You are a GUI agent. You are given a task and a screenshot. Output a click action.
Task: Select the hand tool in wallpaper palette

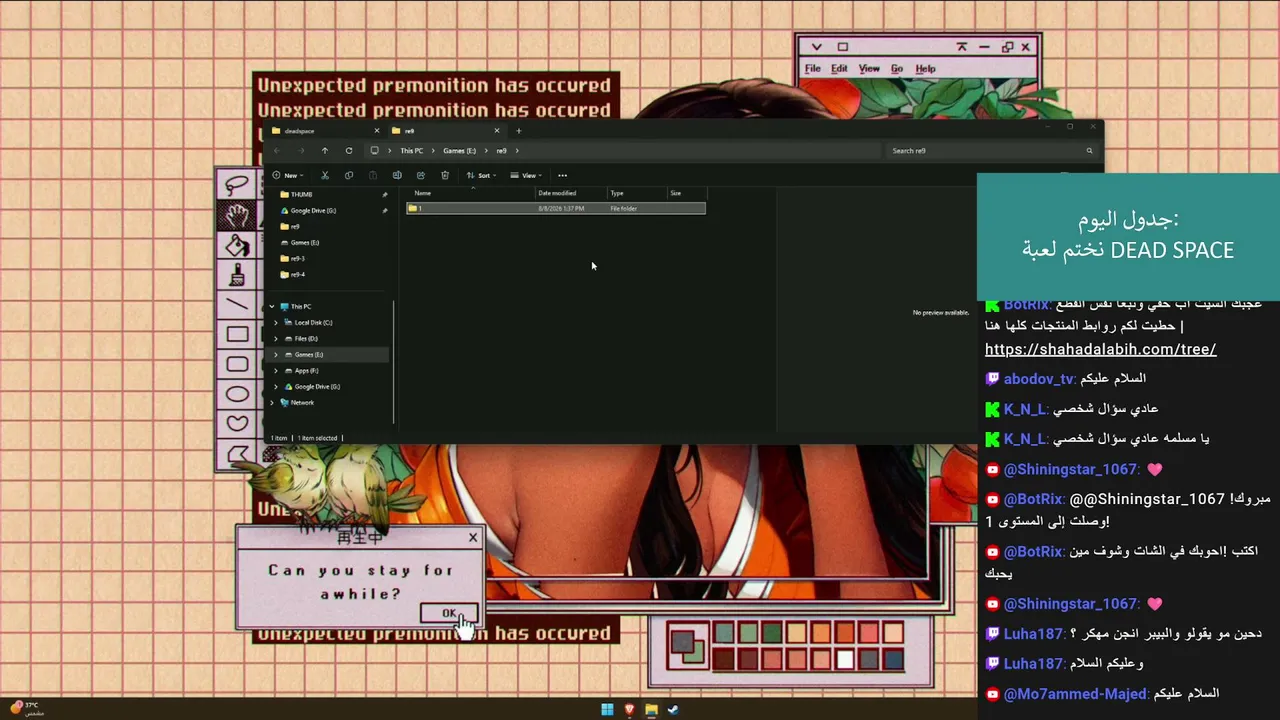click(237, 214)
